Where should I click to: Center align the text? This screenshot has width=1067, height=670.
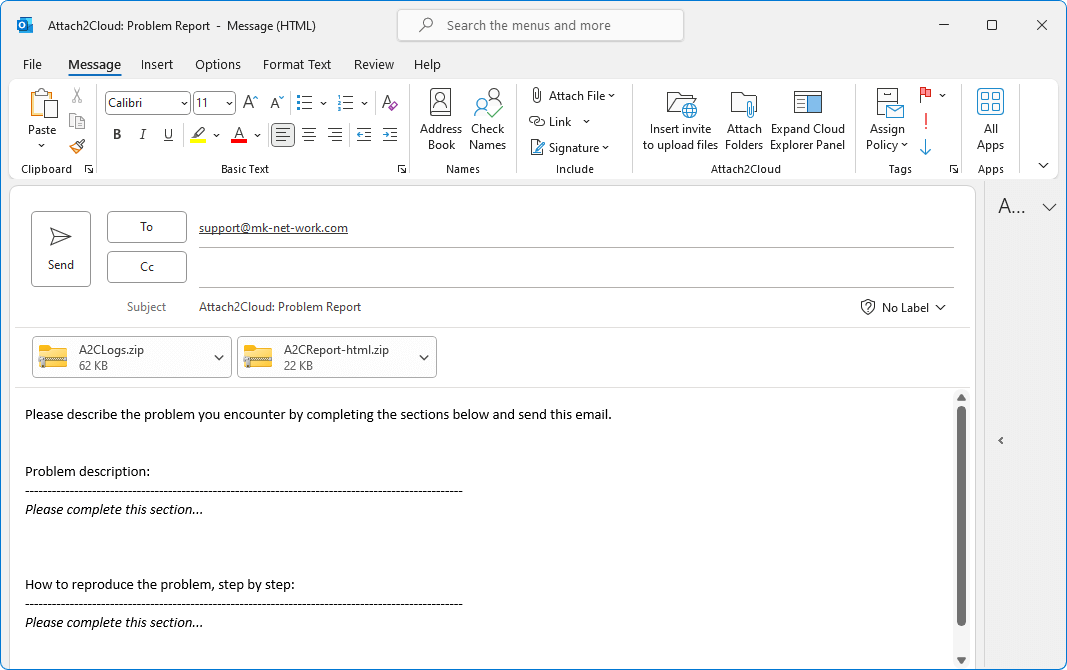[x=309, y=135]
